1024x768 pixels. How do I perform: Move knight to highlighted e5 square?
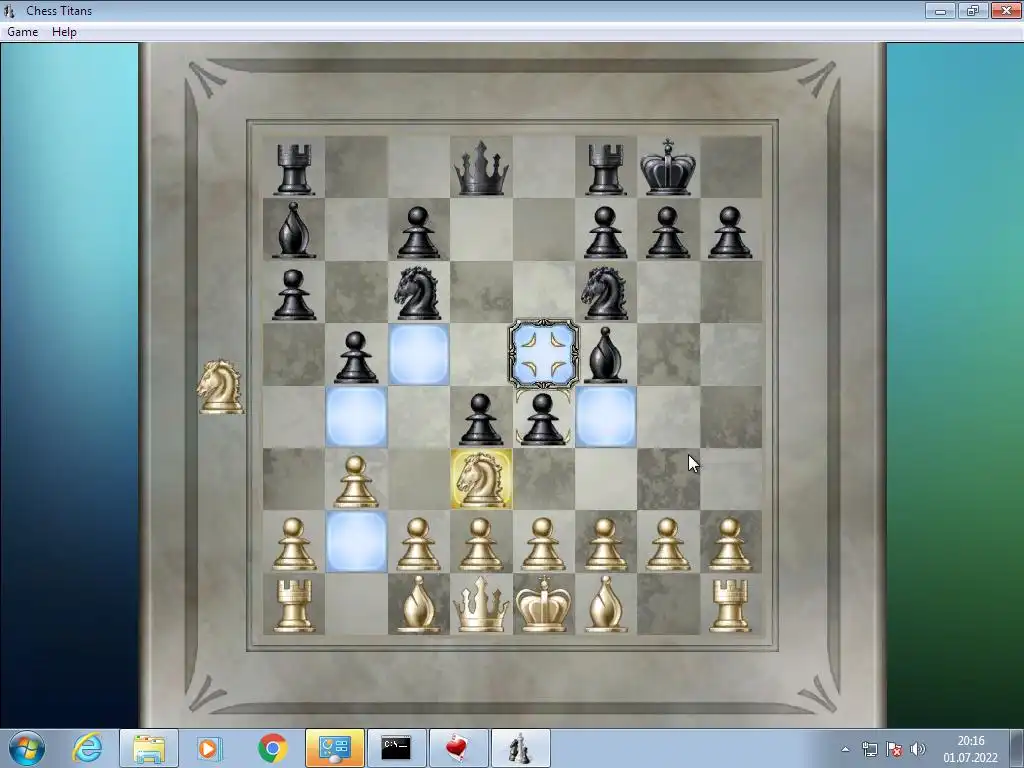click(543, 354)
